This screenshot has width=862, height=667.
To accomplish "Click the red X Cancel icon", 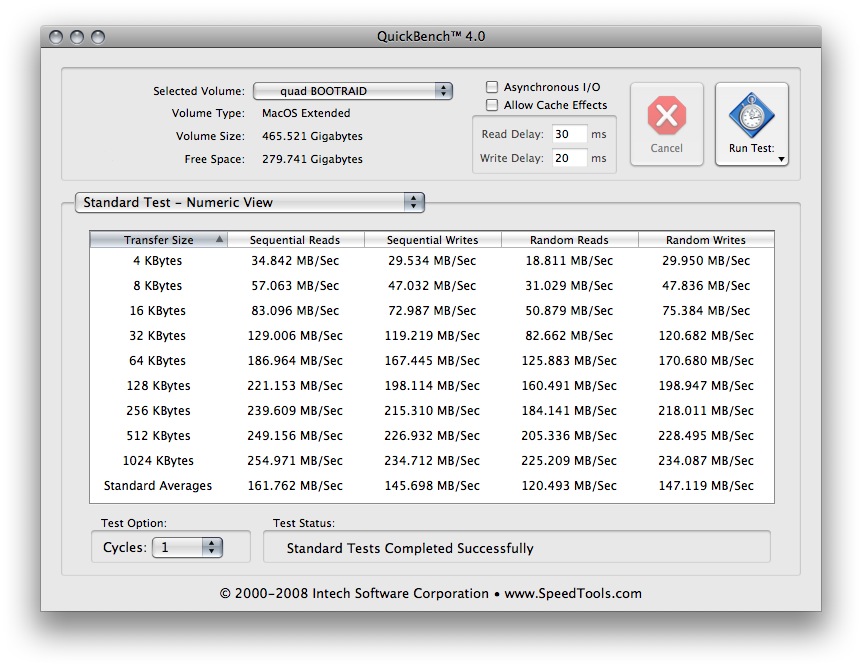I will pyautogui.click(x=666, y=115).
